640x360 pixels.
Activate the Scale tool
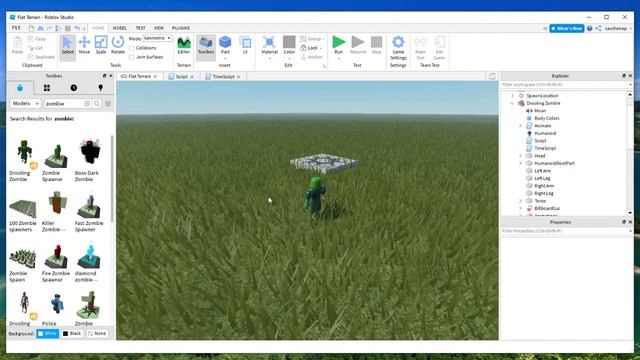(101, 45)
